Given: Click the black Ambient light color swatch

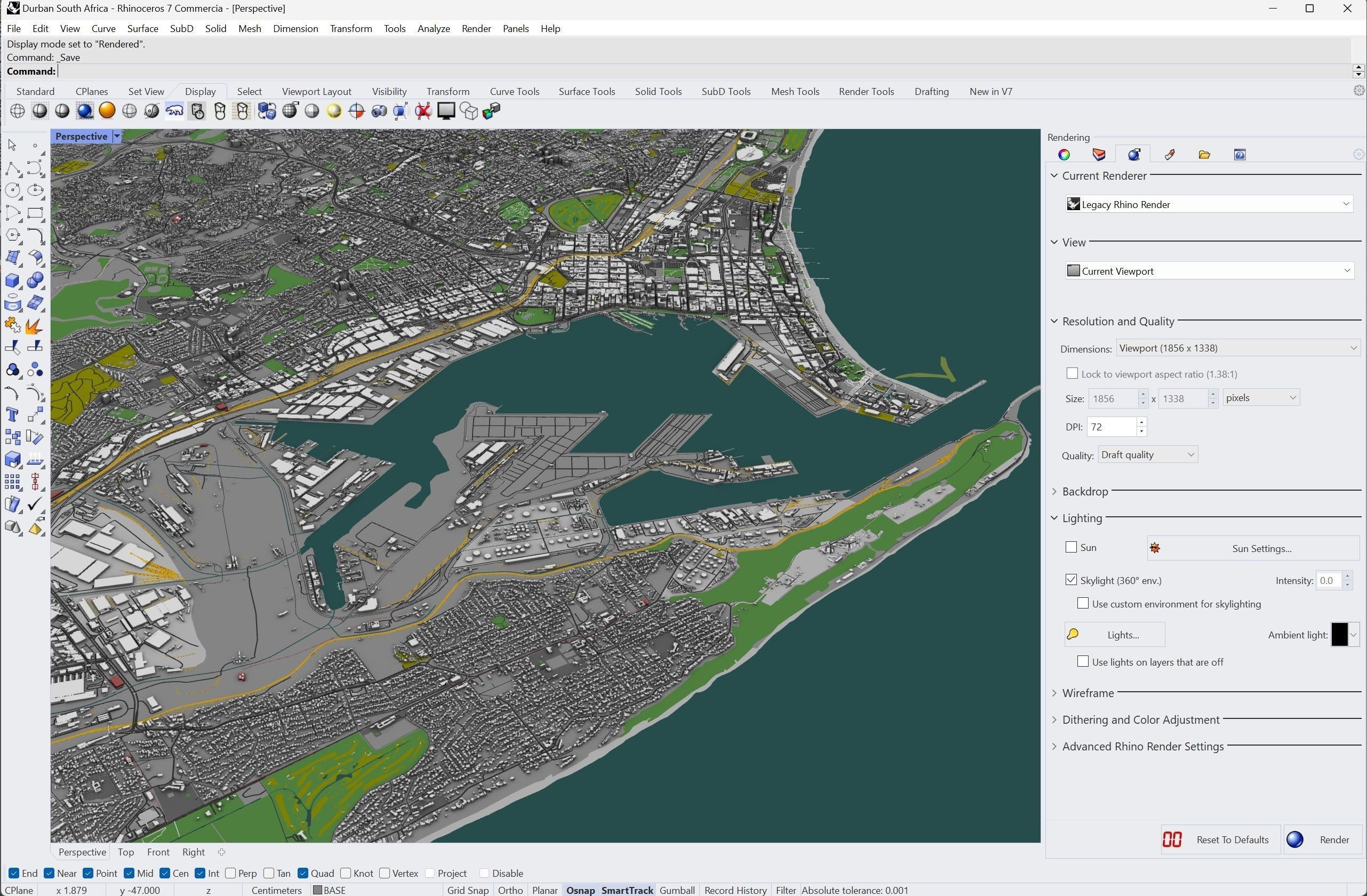Looking at the screenshot, I should point(1339,634).
